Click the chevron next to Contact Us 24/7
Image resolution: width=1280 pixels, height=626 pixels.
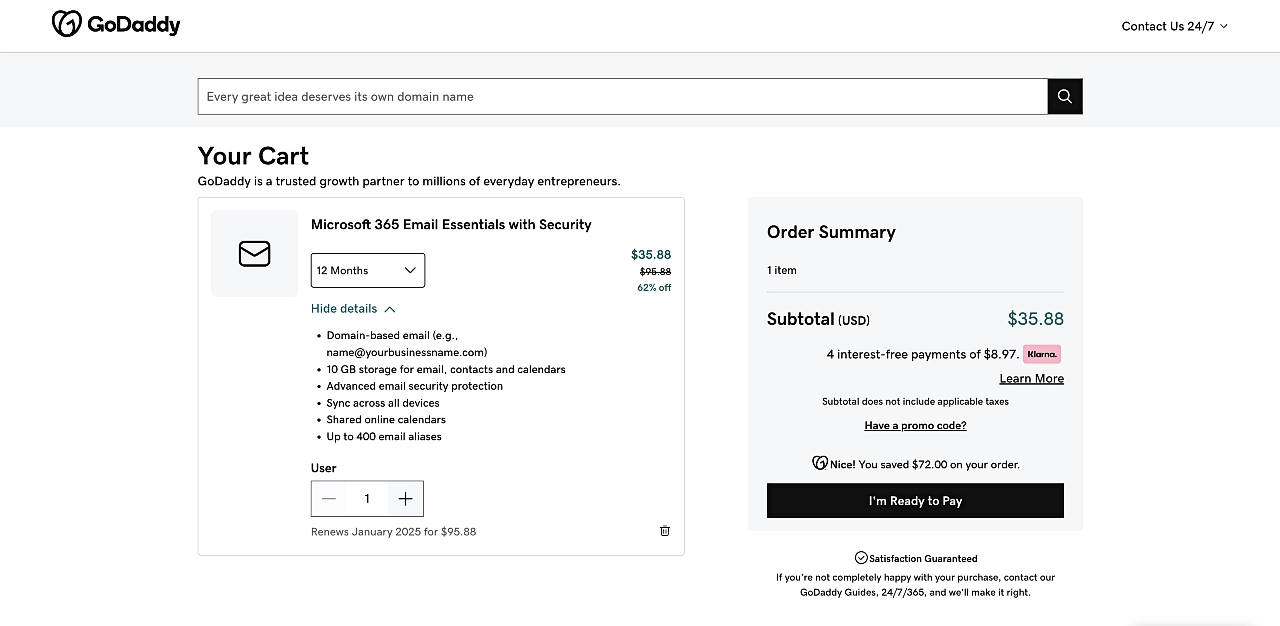[x=1223, y=26]
